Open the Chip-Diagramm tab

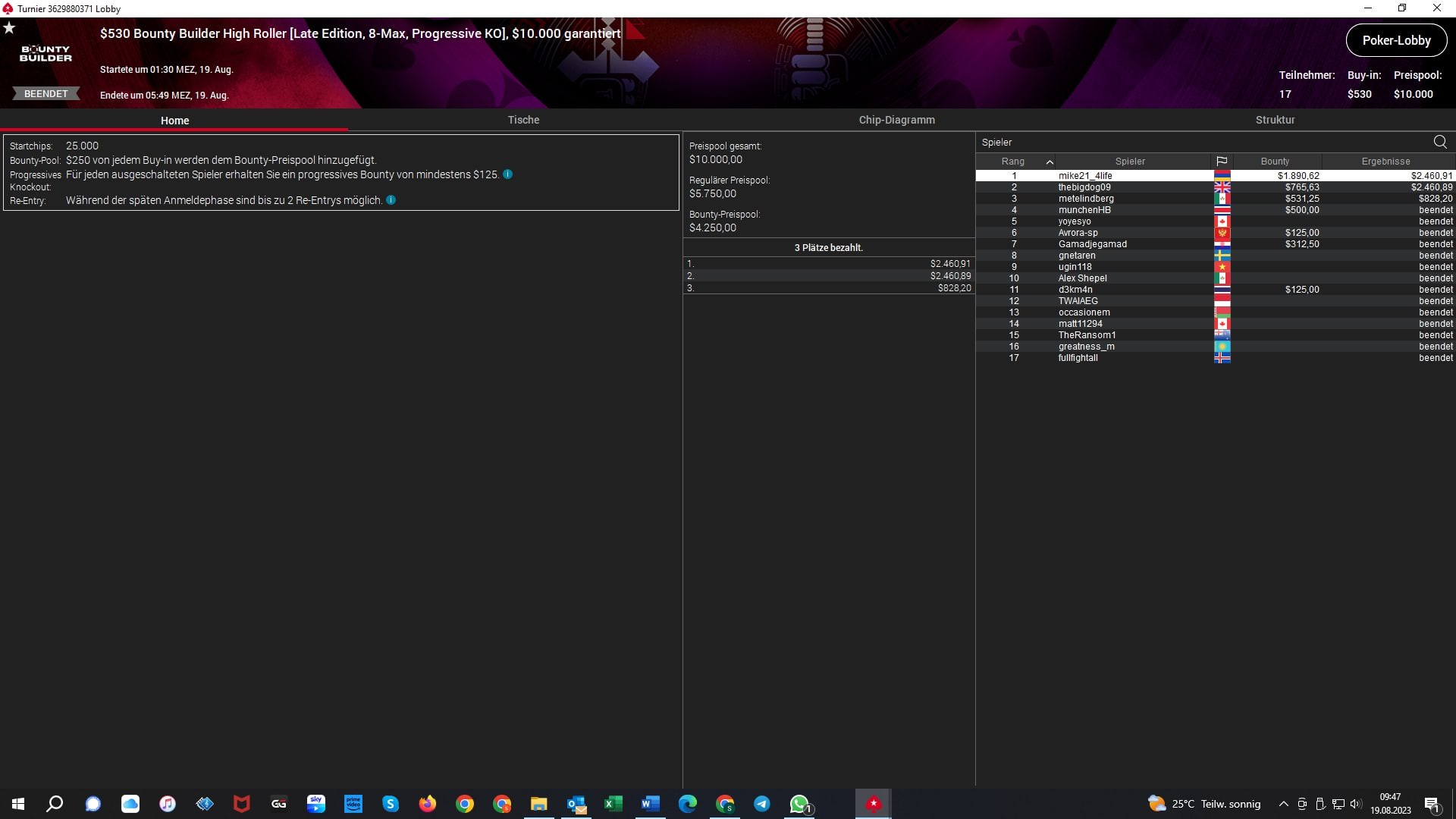pyautogui.click(x=896, y=120)
